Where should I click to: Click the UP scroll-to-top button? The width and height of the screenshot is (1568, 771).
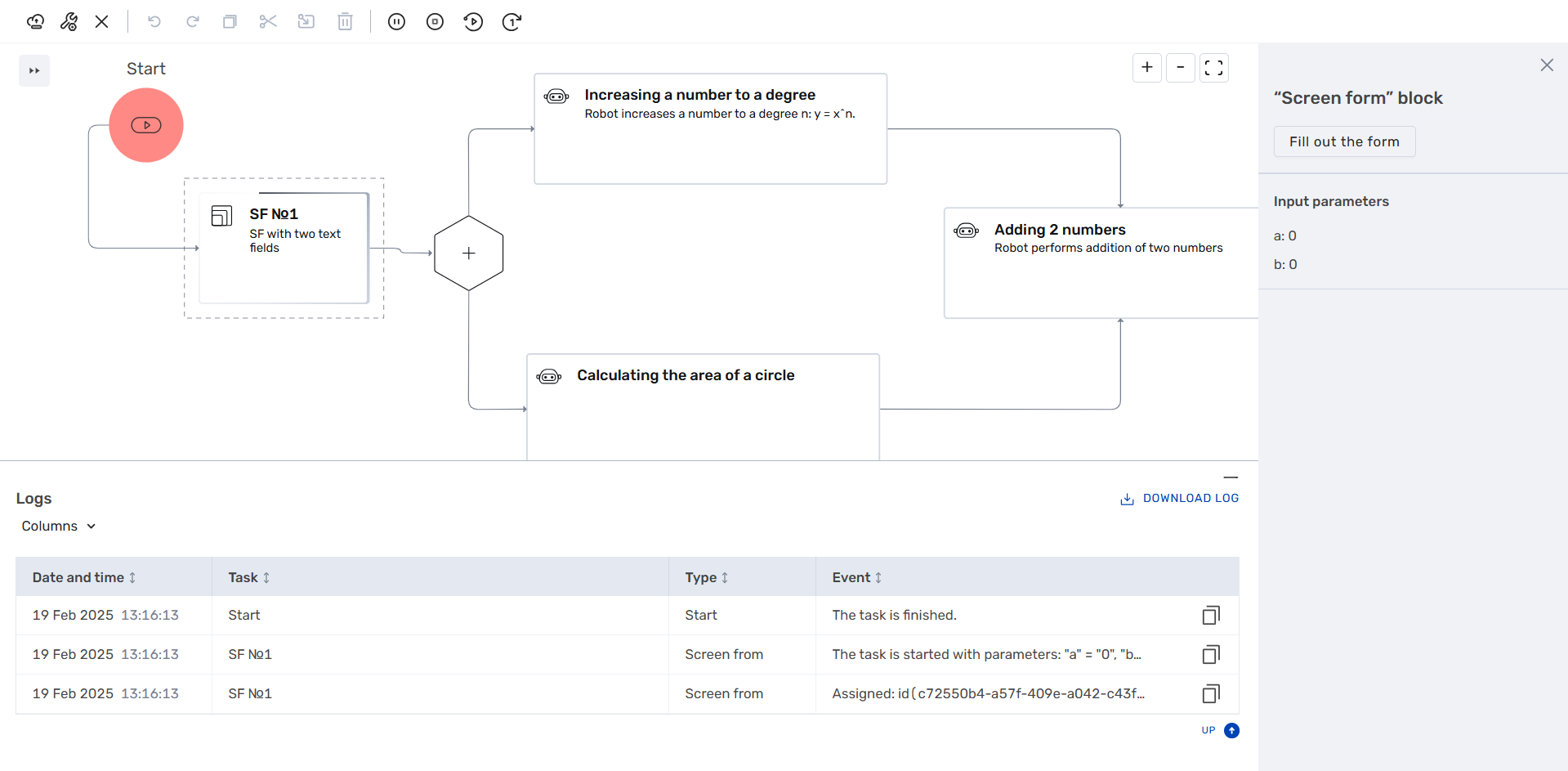(x=1221, y=731)
